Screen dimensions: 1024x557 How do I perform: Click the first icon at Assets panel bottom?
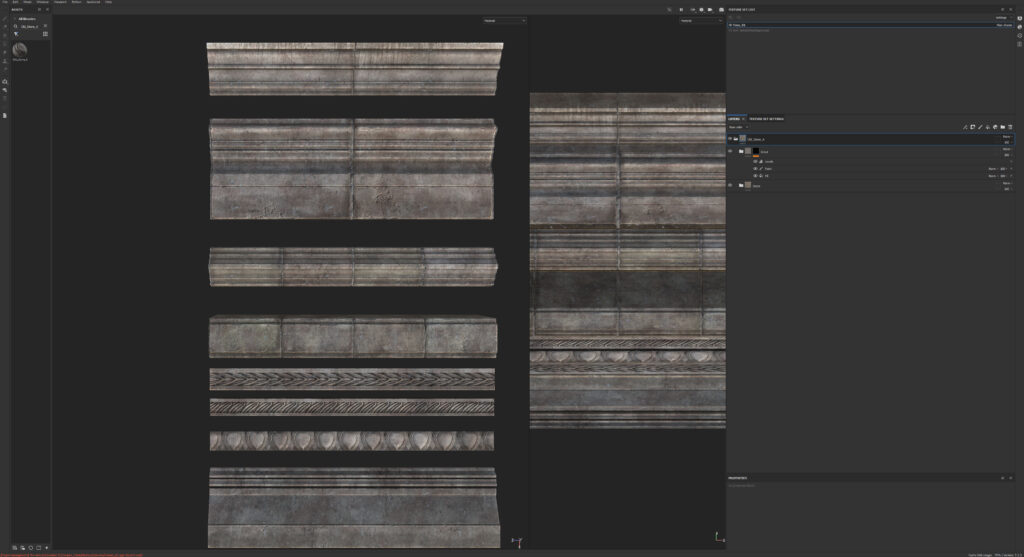pos(14,548)
